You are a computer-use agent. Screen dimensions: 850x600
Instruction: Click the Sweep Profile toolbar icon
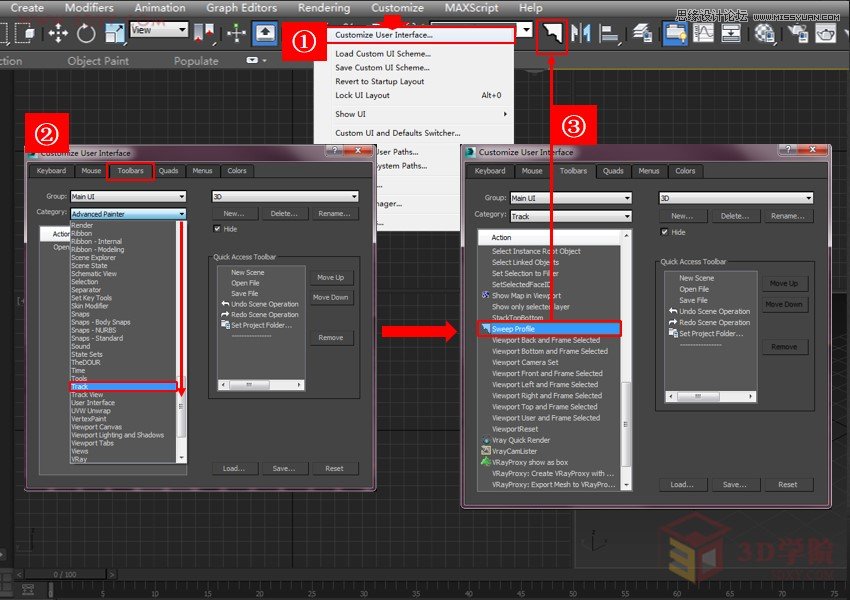[x=552, y=36]
